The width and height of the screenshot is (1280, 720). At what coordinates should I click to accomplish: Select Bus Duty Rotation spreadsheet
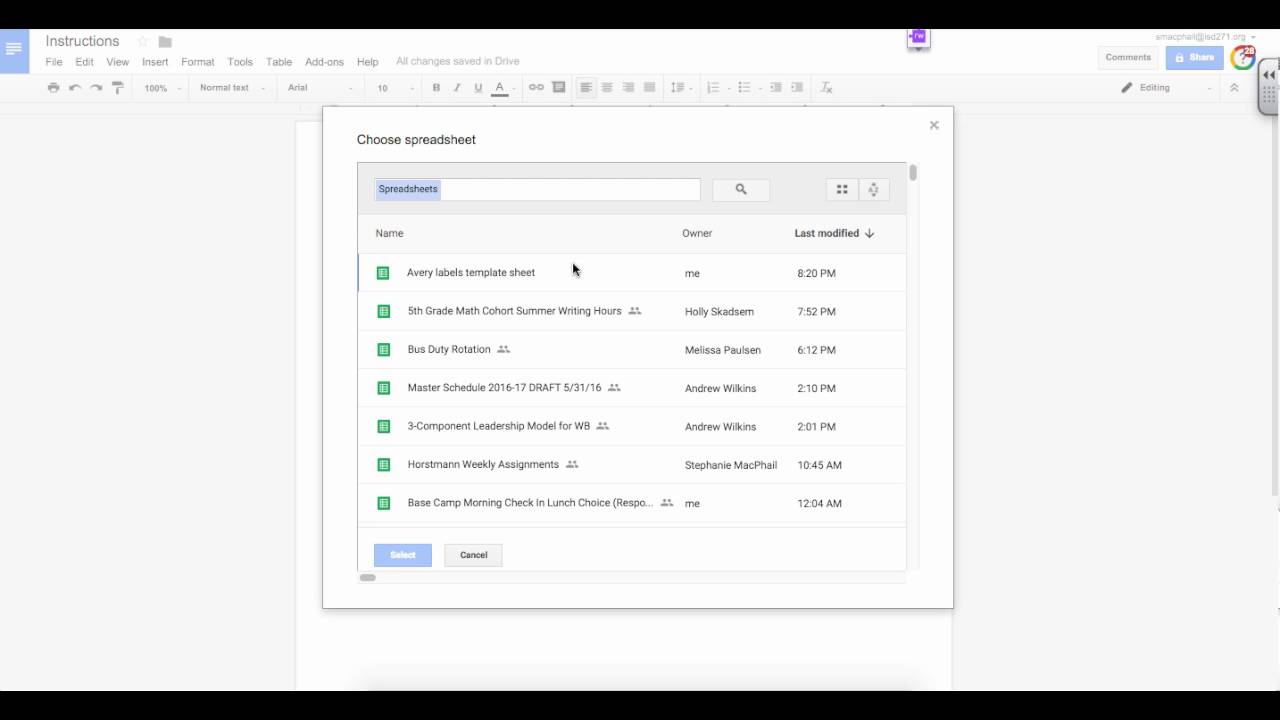coord(632,350)
